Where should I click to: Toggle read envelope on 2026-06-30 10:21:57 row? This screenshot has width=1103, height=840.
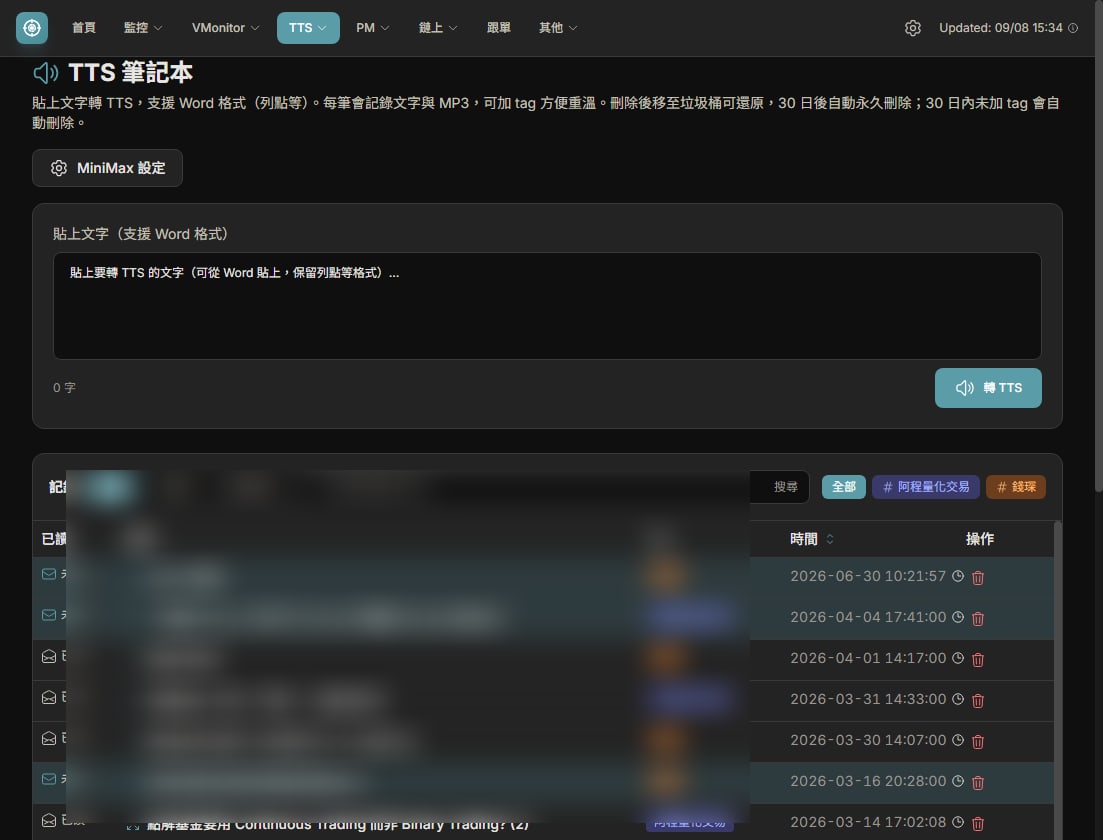49,574
